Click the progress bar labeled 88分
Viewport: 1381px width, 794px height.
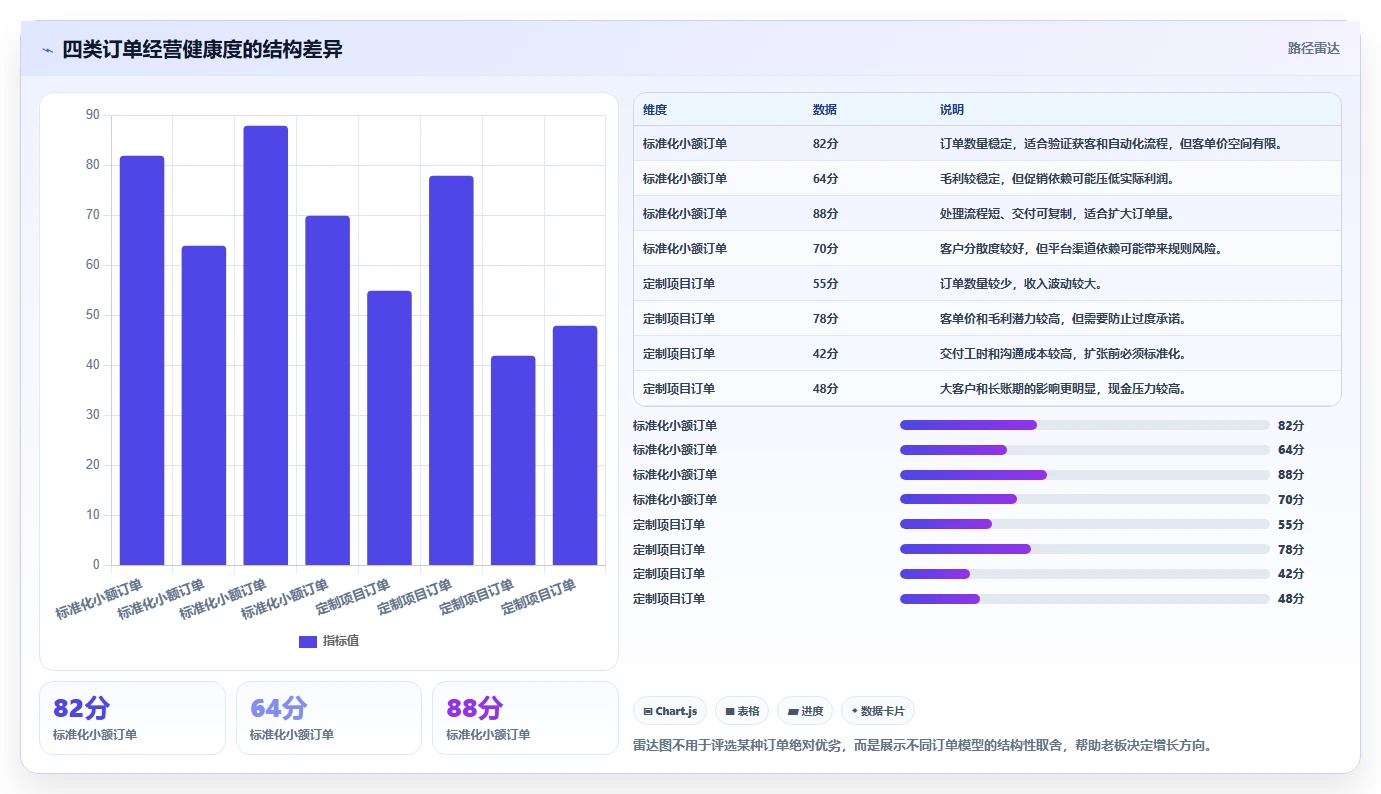tap(1085, 475)
